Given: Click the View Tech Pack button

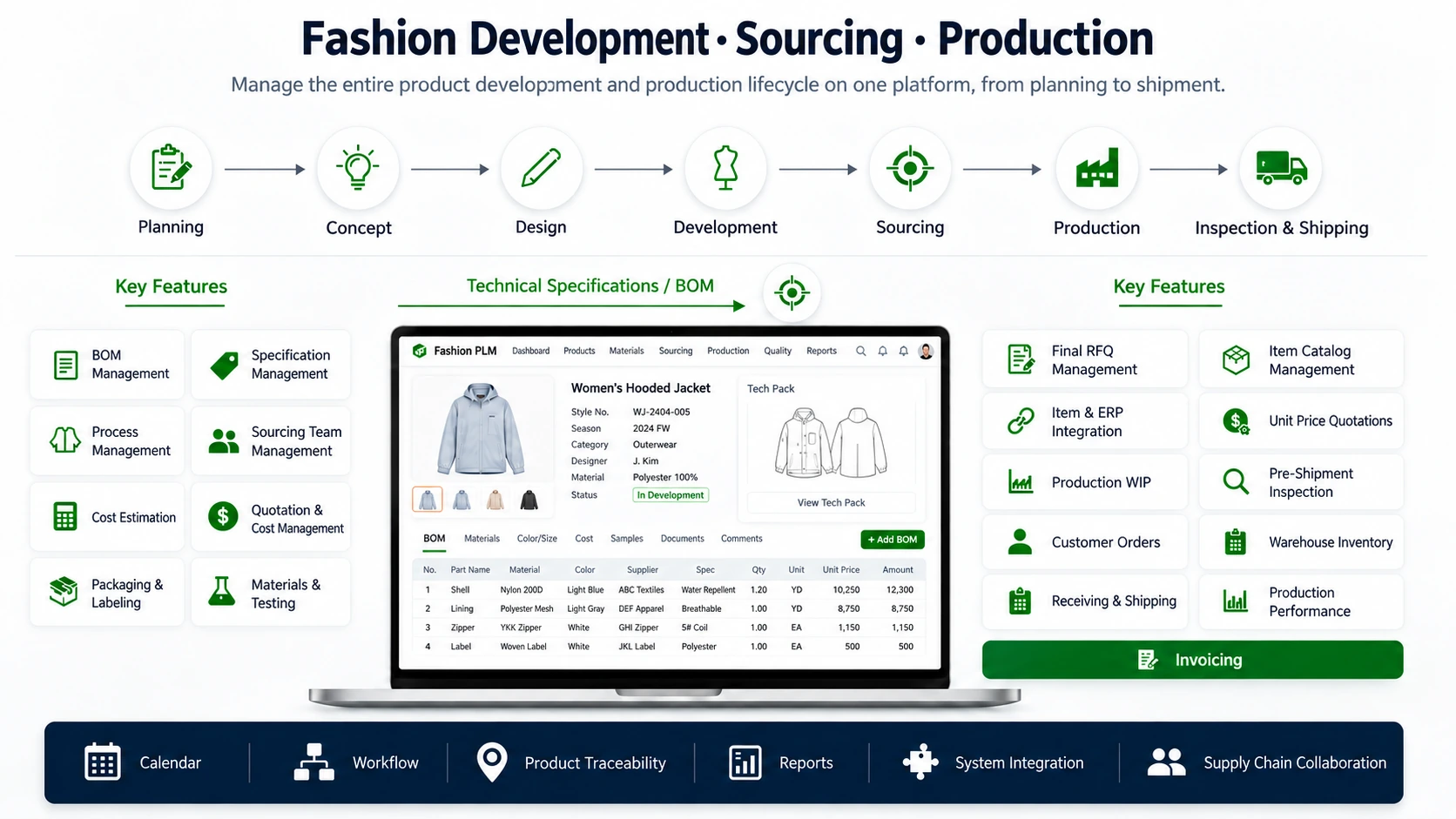Looking at the screenshot, I should click(831, 502).
